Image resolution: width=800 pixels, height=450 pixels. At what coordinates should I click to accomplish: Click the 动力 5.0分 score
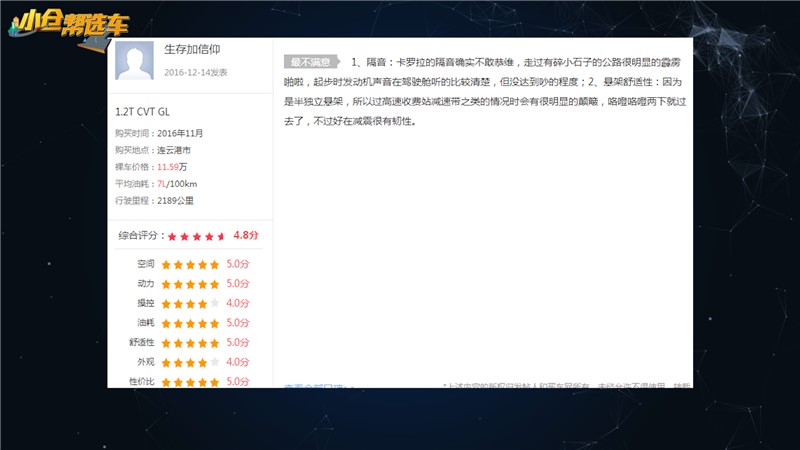[x=238, y=283]
